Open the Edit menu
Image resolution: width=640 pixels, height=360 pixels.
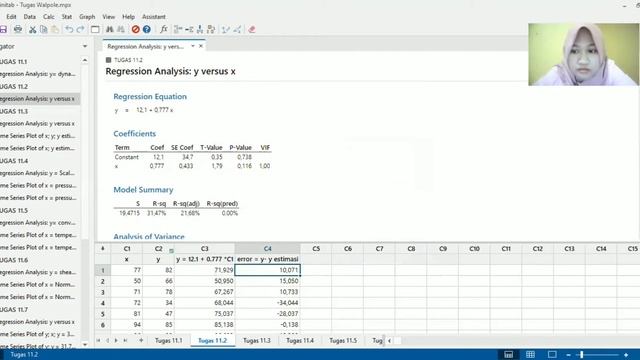(11, 17)
